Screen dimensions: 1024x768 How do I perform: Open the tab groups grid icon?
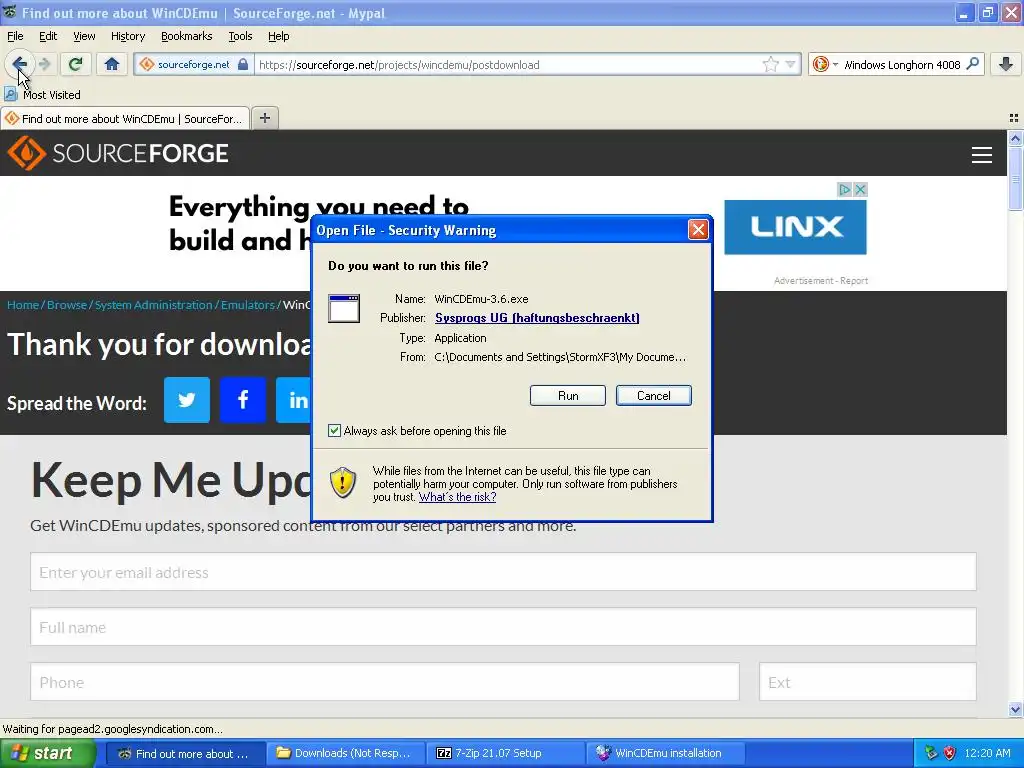click(x=1014, y=118)
